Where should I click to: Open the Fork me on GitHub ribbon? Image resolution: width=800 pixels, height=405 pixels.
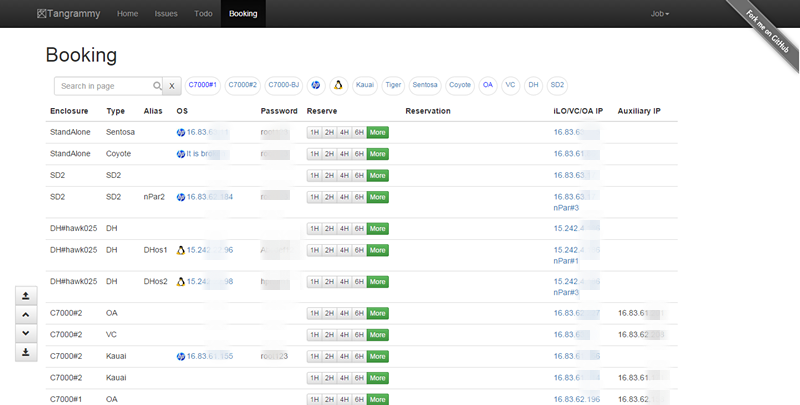(x=767, y=32)
